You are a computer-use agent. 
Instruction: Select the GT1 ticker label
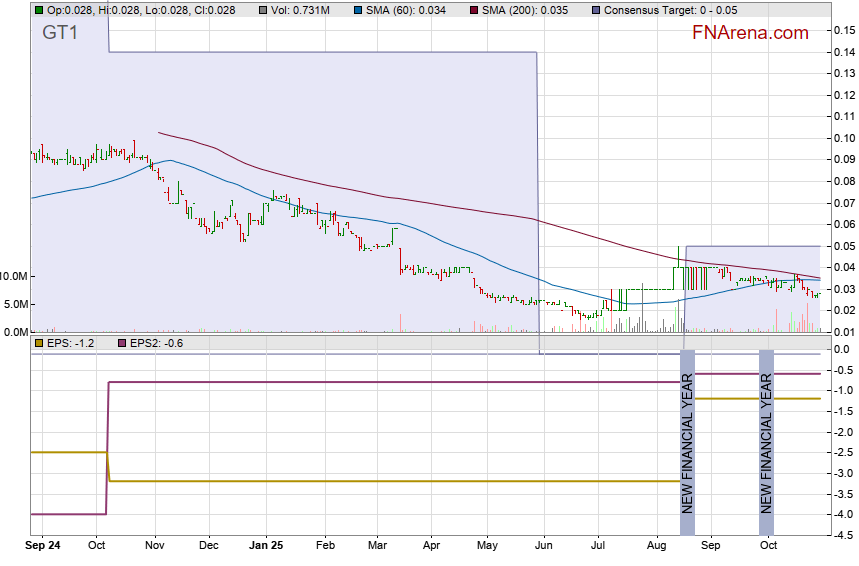(59, 32)
